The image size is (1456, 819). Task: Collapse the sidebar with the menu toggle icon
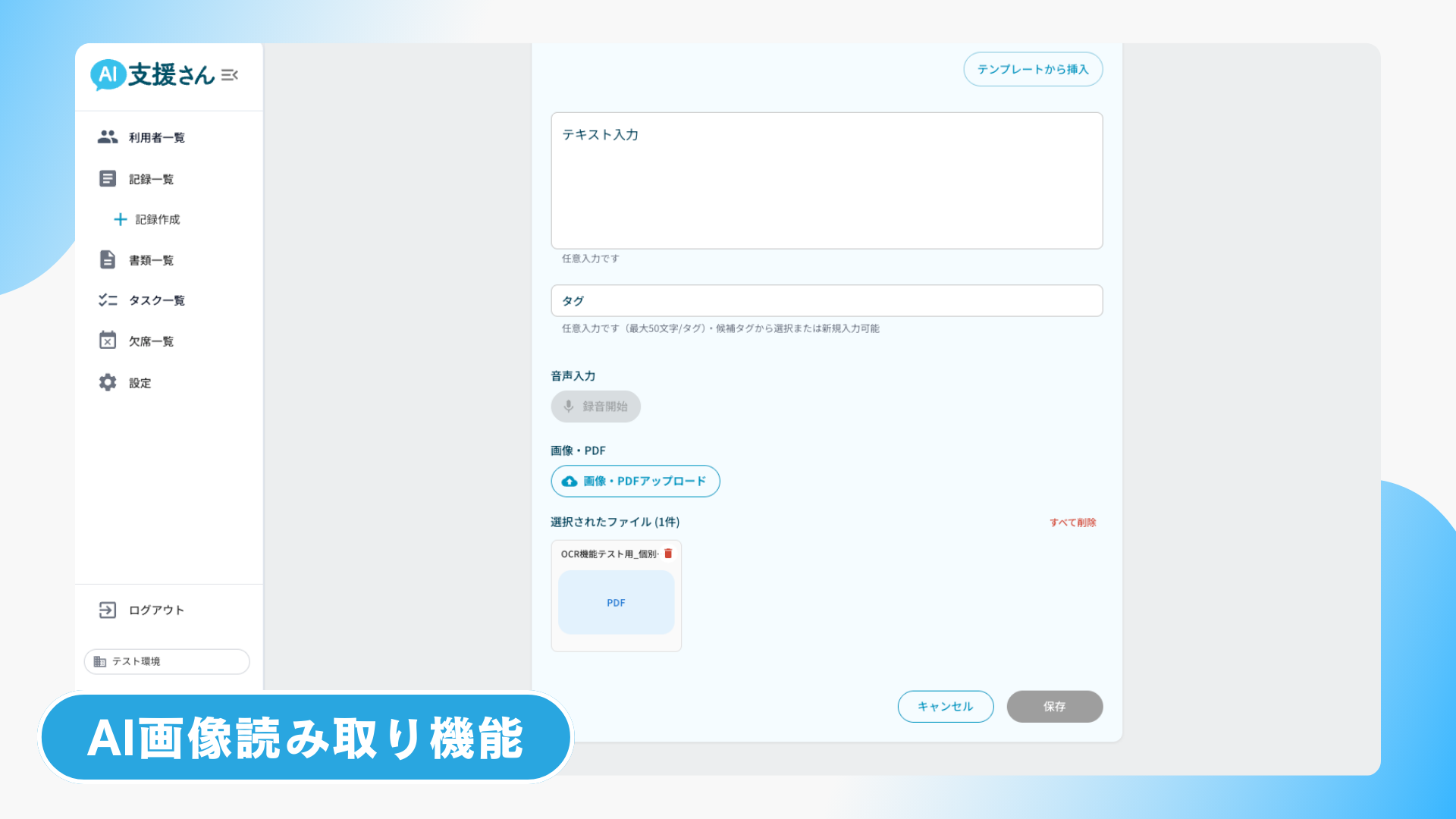coord(230,75)
